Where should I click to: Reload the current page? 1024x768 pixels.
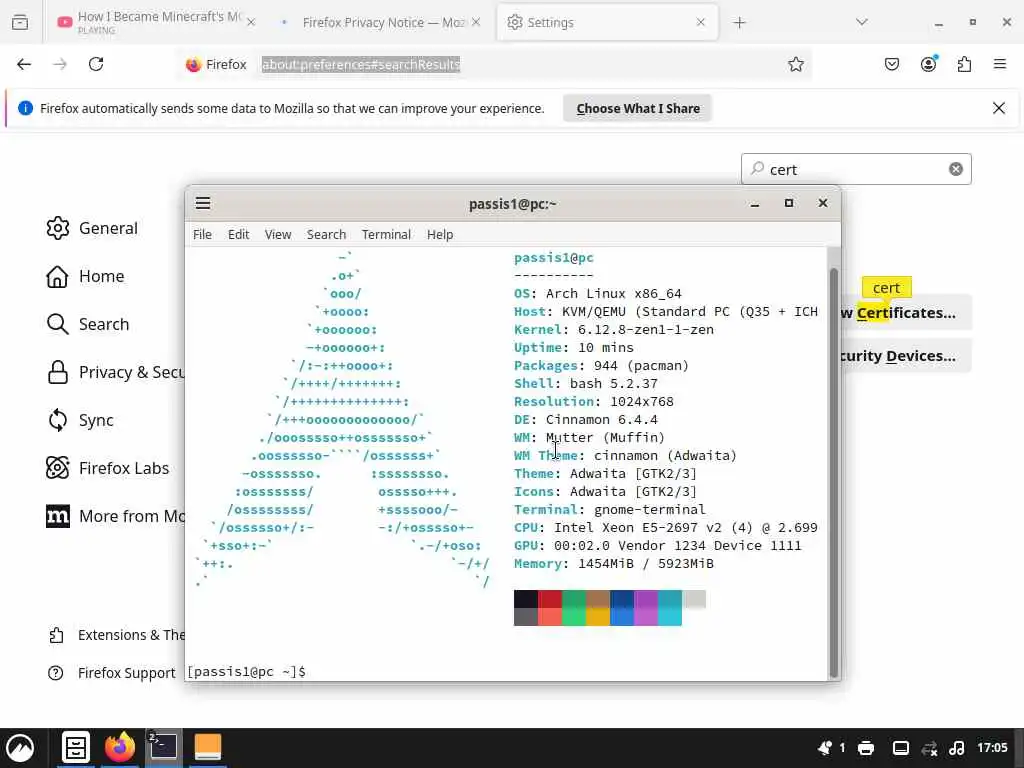click(x=96, y=64)
